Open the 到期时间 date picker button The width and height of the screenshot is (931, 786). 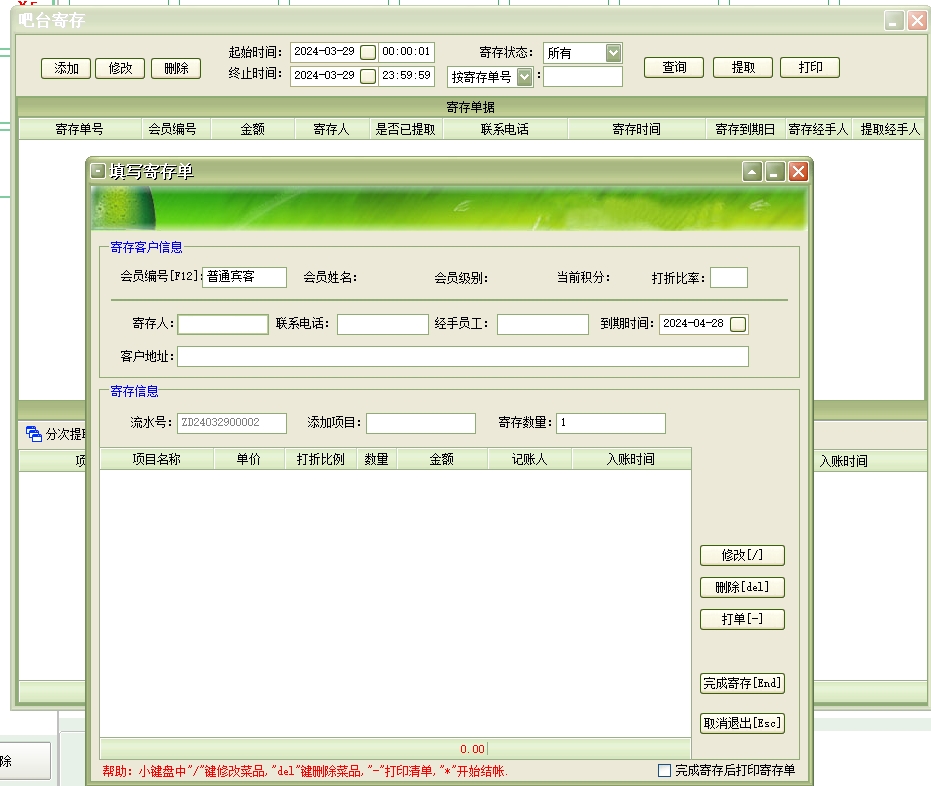[738, 324]
